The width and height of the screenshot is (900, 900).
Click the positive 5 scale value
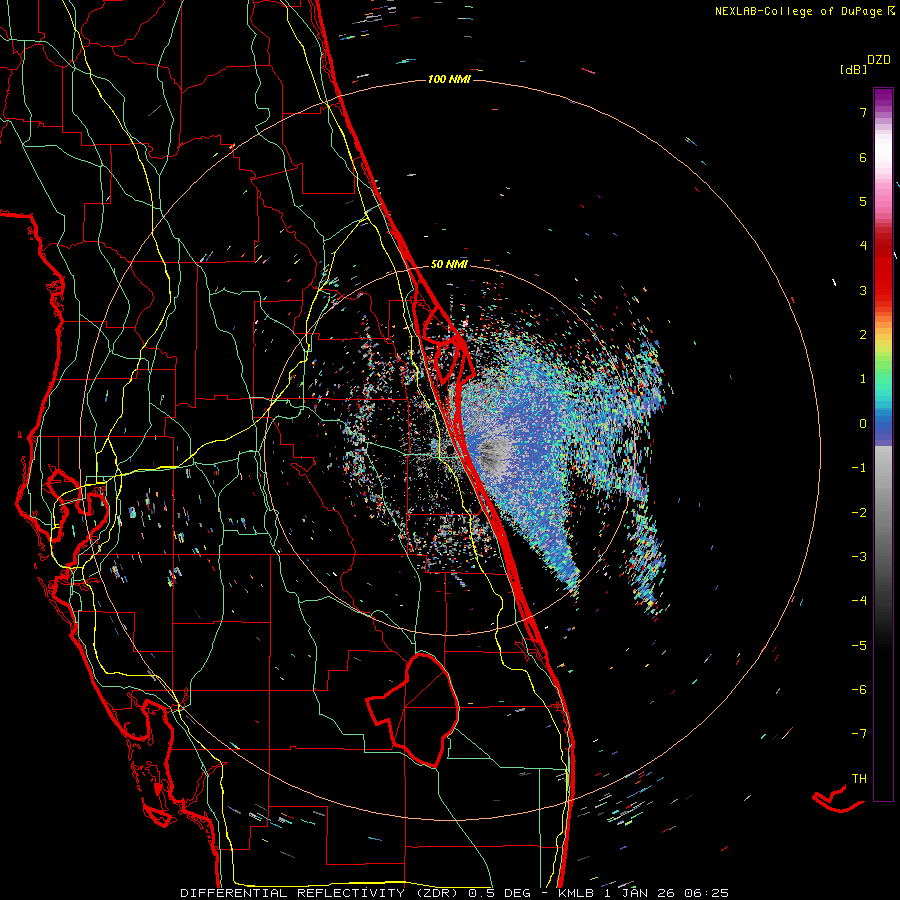coord(863,201)
